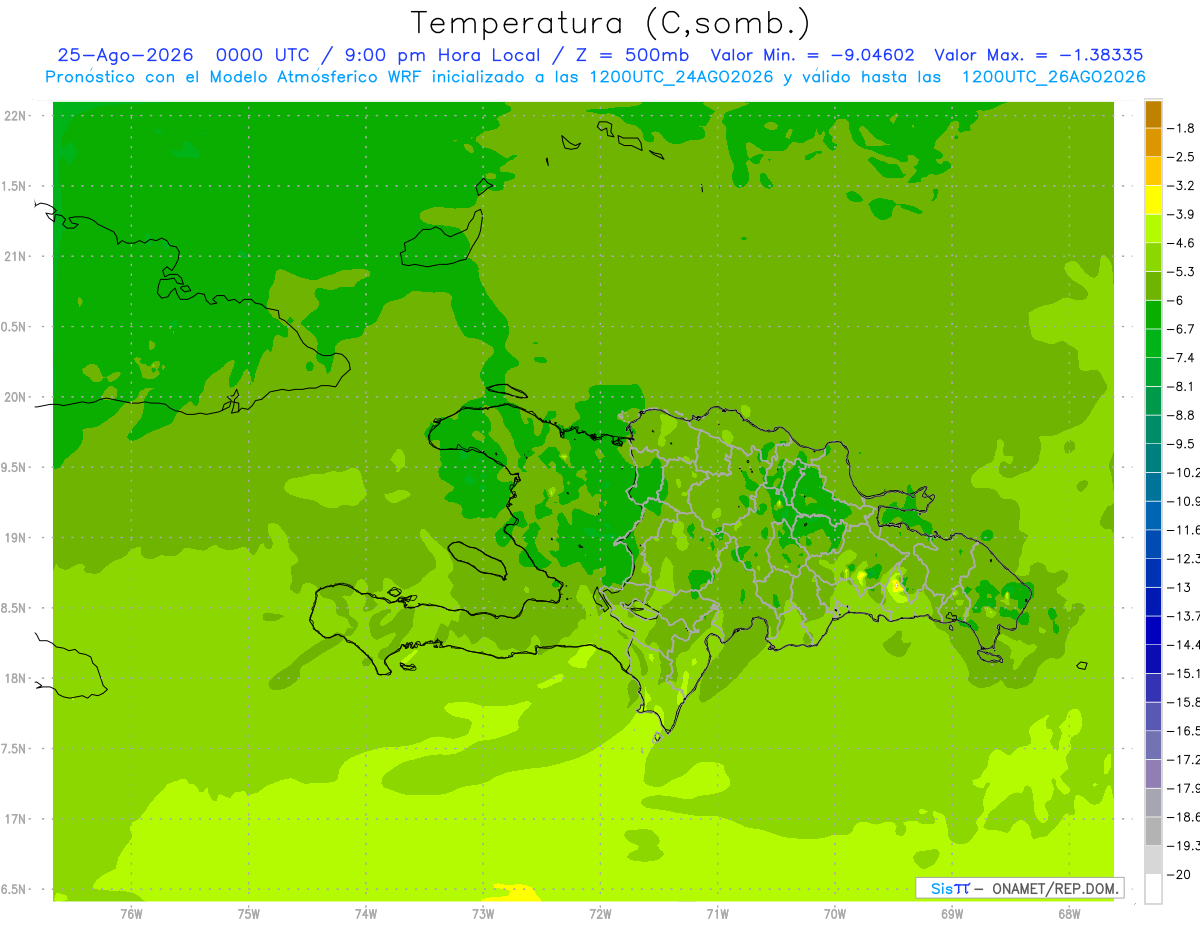The width and height of the screenshot is (1200, 927).
Task: Click the "17N" latitude label
Action: click(15, 819)
